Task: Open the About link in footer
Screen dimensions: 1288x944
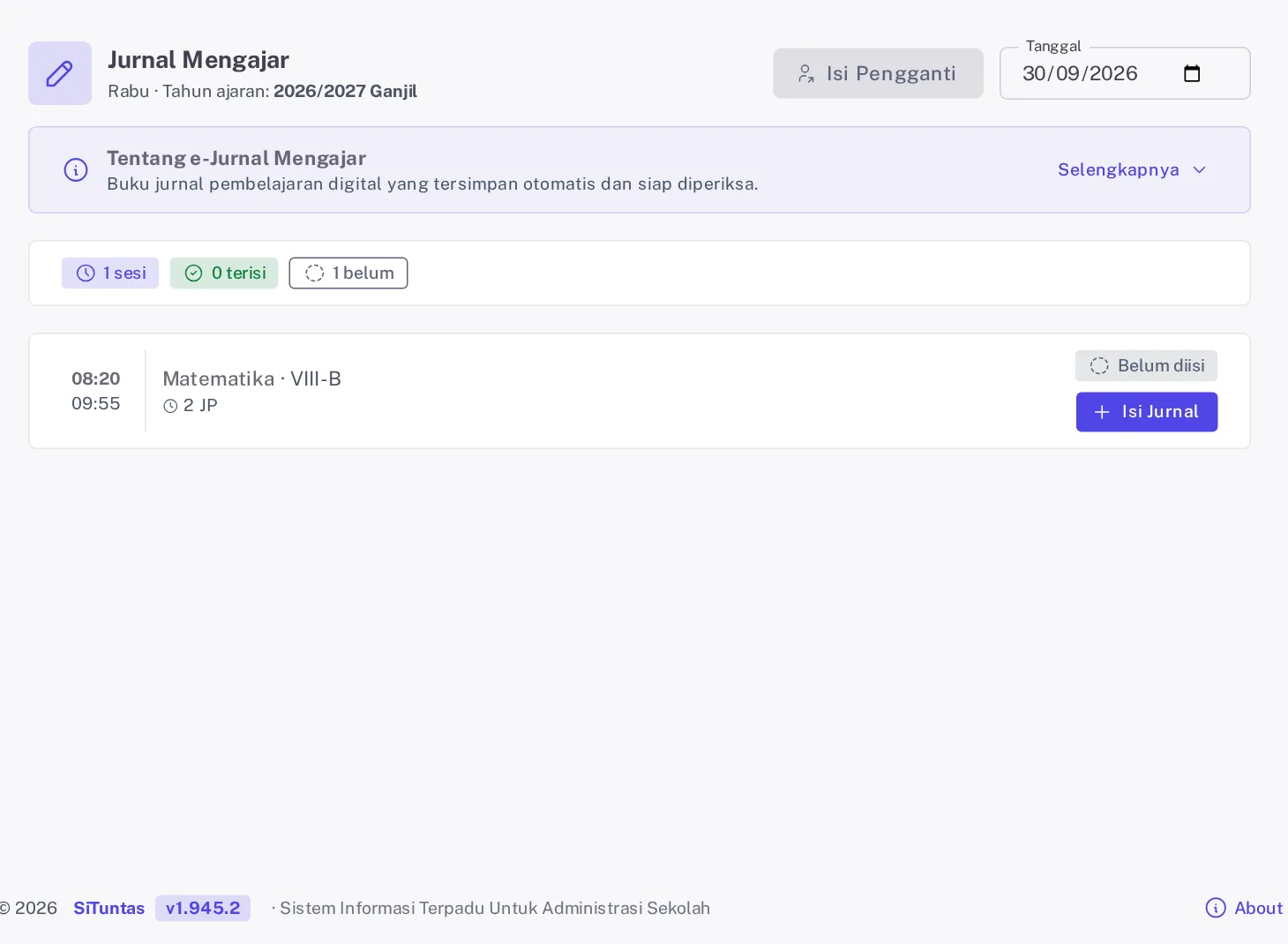Action: pyautogui.click(x=1258, y=908)
